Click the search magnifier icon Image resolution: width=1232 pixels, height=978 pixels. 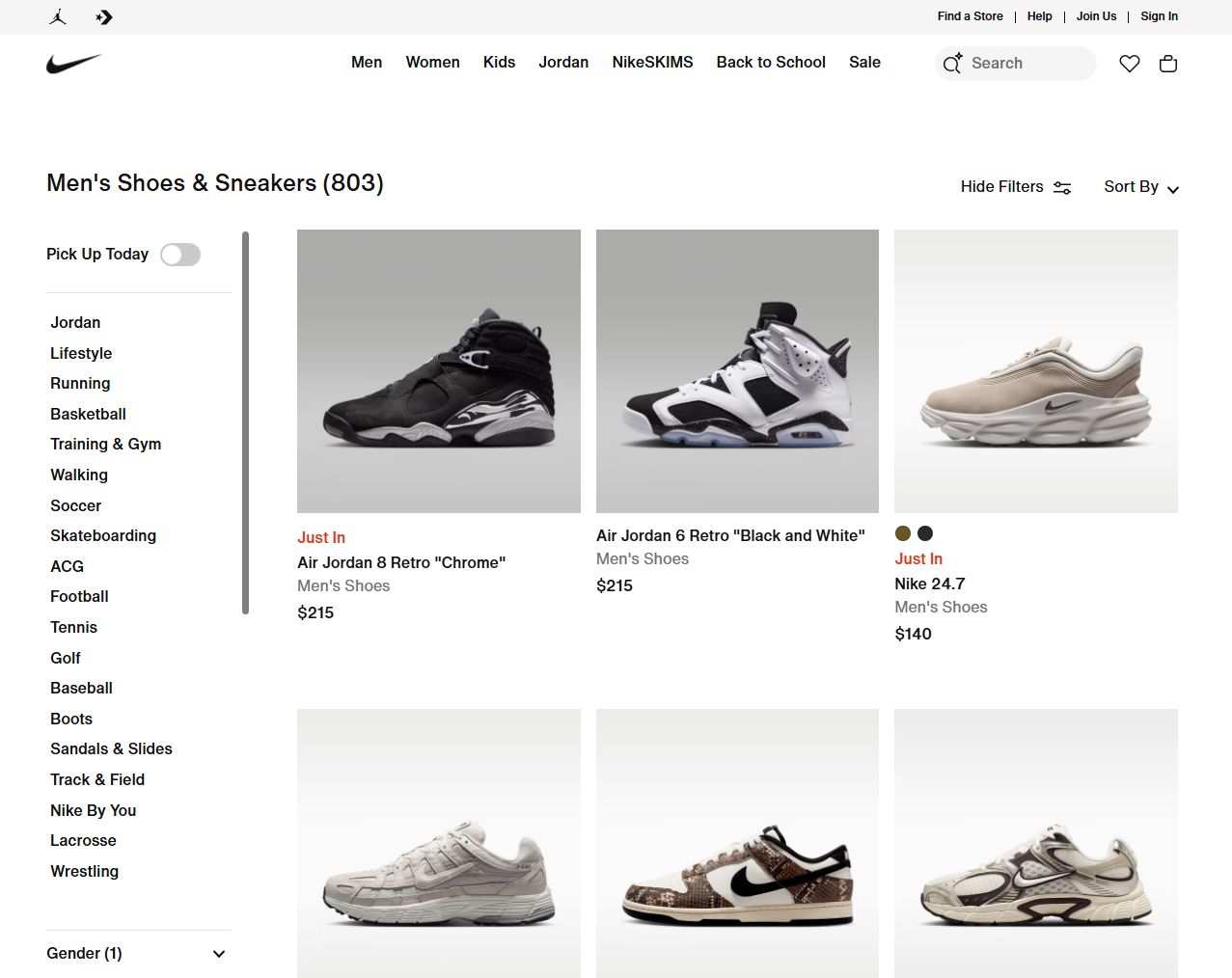[x=952, y=64]
